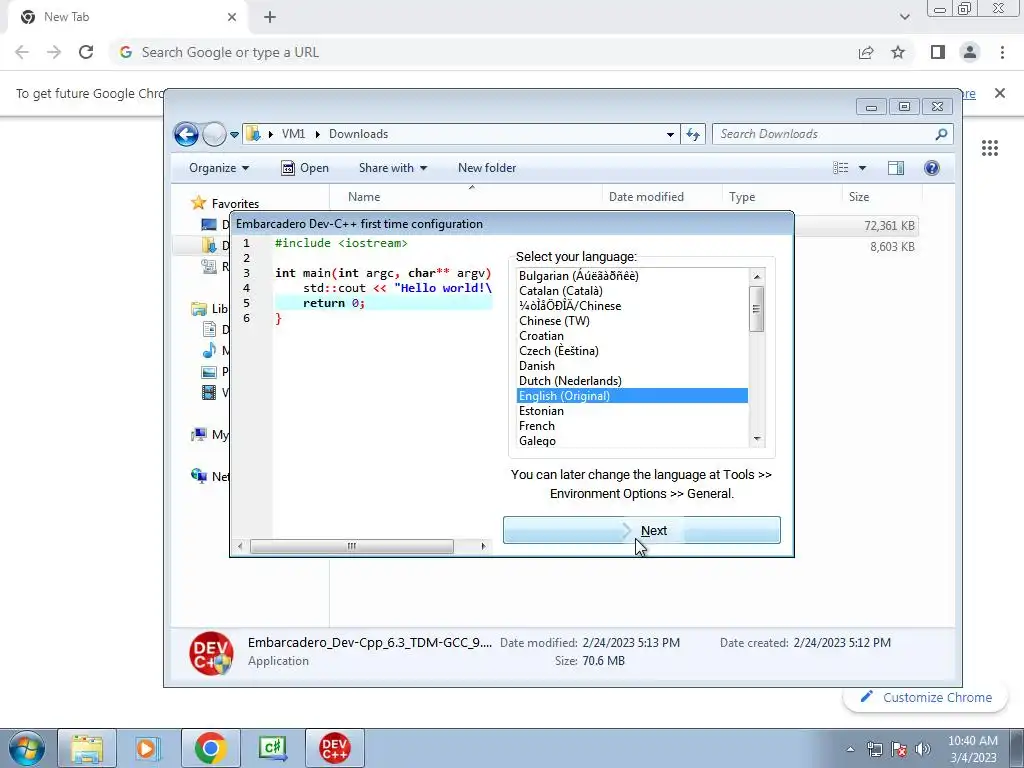
Task: Choose Estonian language
Action: click(x=632, y=411)
